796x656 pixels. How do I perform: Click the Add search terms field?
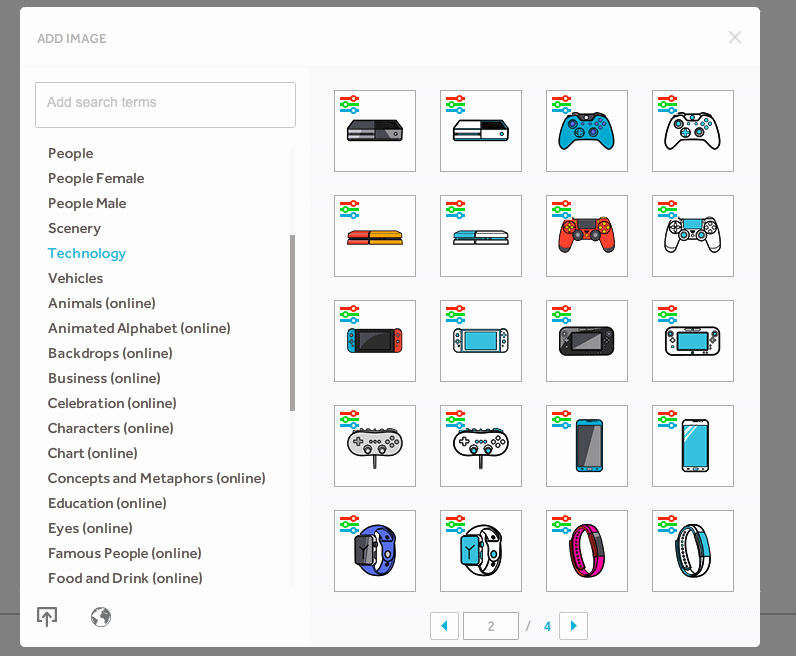point(165,105)
